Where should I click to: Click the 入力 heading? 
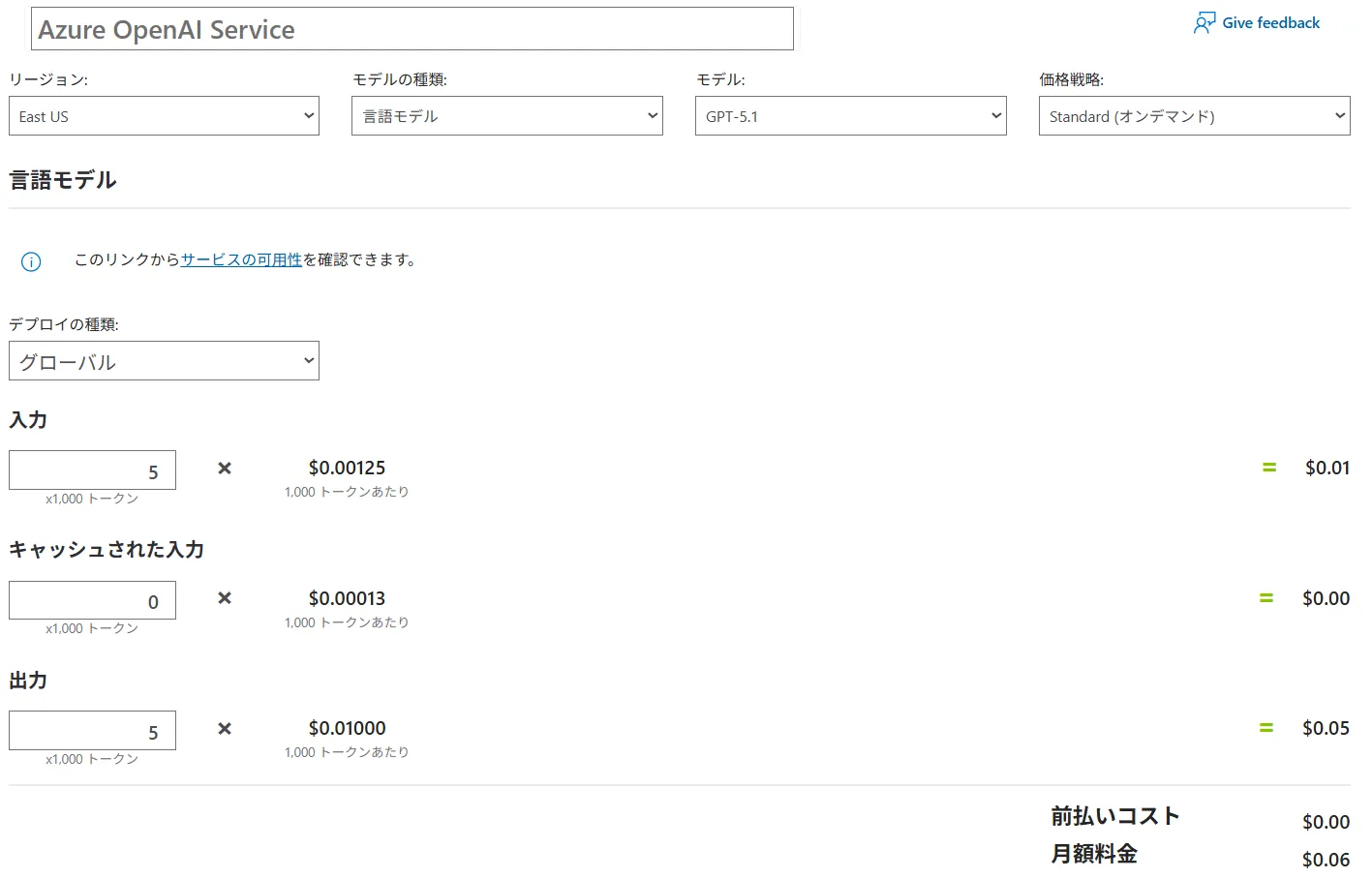28,420
